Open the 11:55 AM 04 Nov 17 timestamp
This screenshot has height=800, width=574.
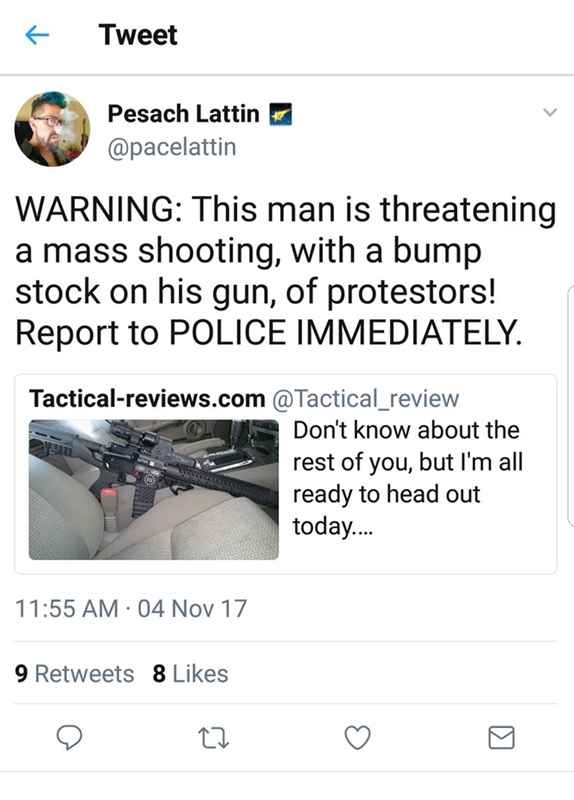click(x=131, y=608)
